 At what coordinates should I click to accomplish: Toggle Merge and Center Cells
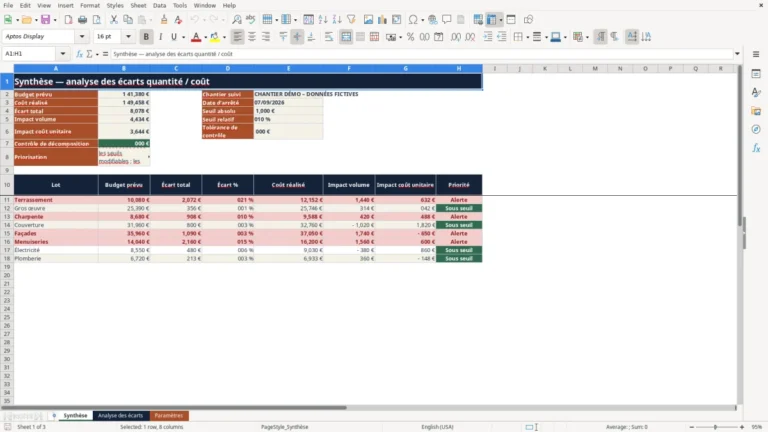(346, 37)
